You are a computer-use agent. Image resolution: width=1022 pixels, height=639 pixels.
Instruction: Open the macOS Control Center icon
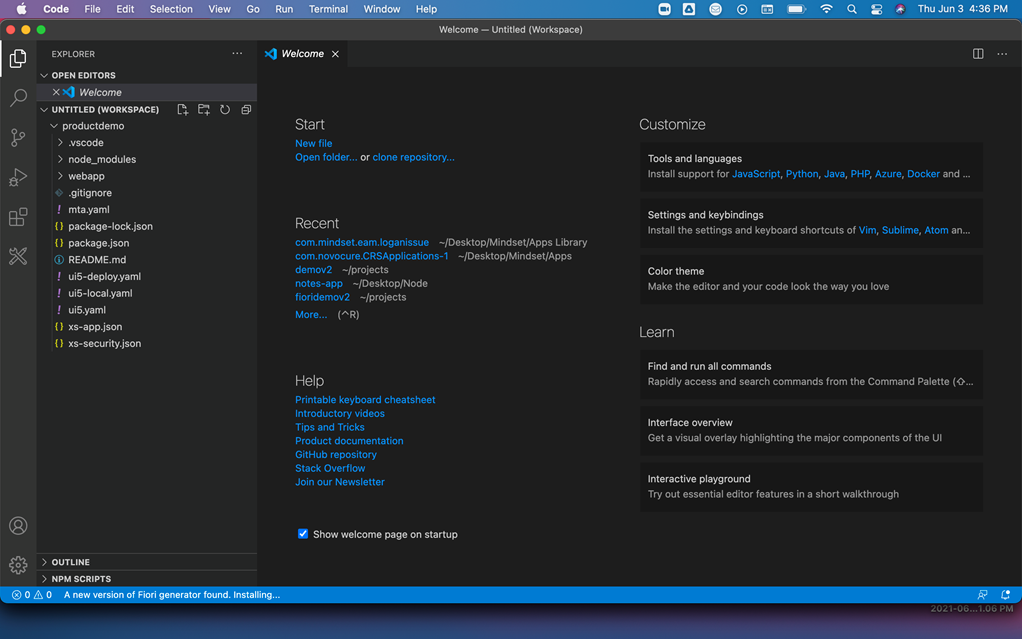[x=877, y=9]
